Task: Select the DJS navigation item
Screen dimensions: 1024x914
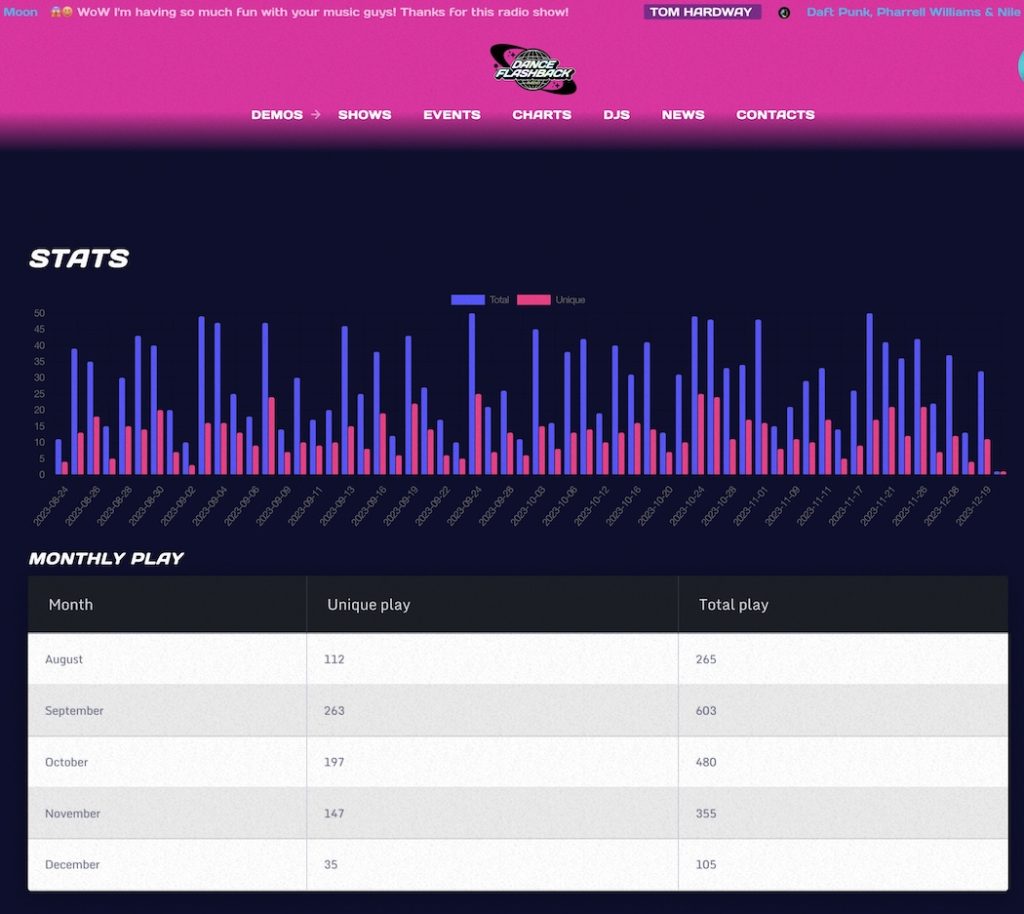Action: click(x=617, y=114)
